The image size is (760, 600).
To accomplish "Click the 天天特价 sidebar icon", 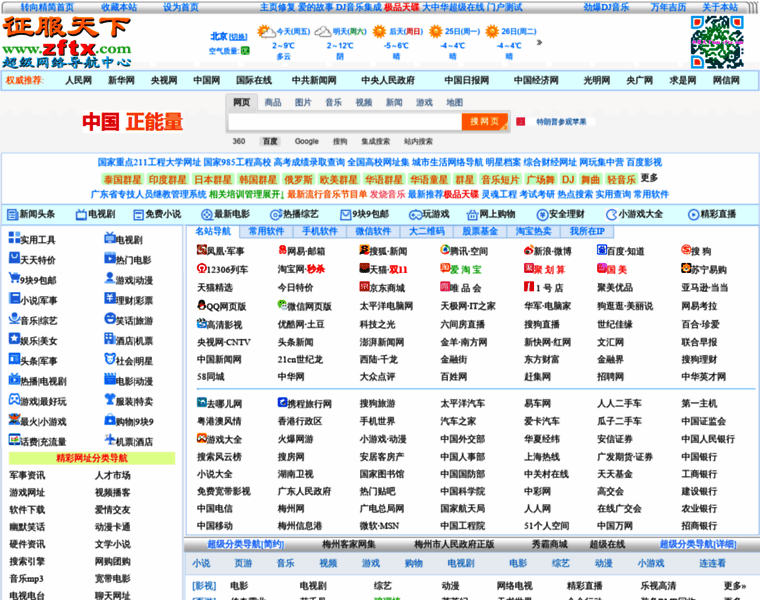I will (14, 258).
